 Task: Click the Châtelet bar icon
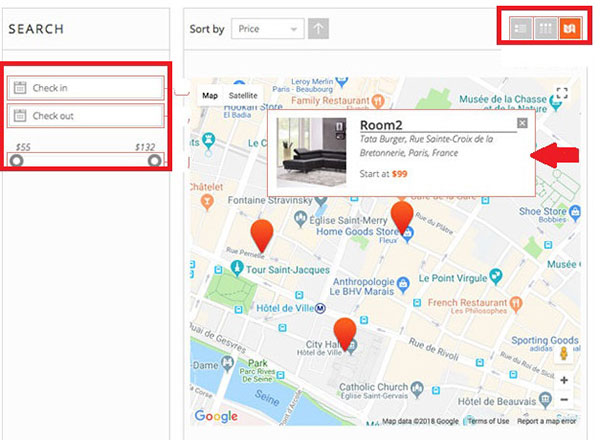pyautogui.click(x=207, y=202)
